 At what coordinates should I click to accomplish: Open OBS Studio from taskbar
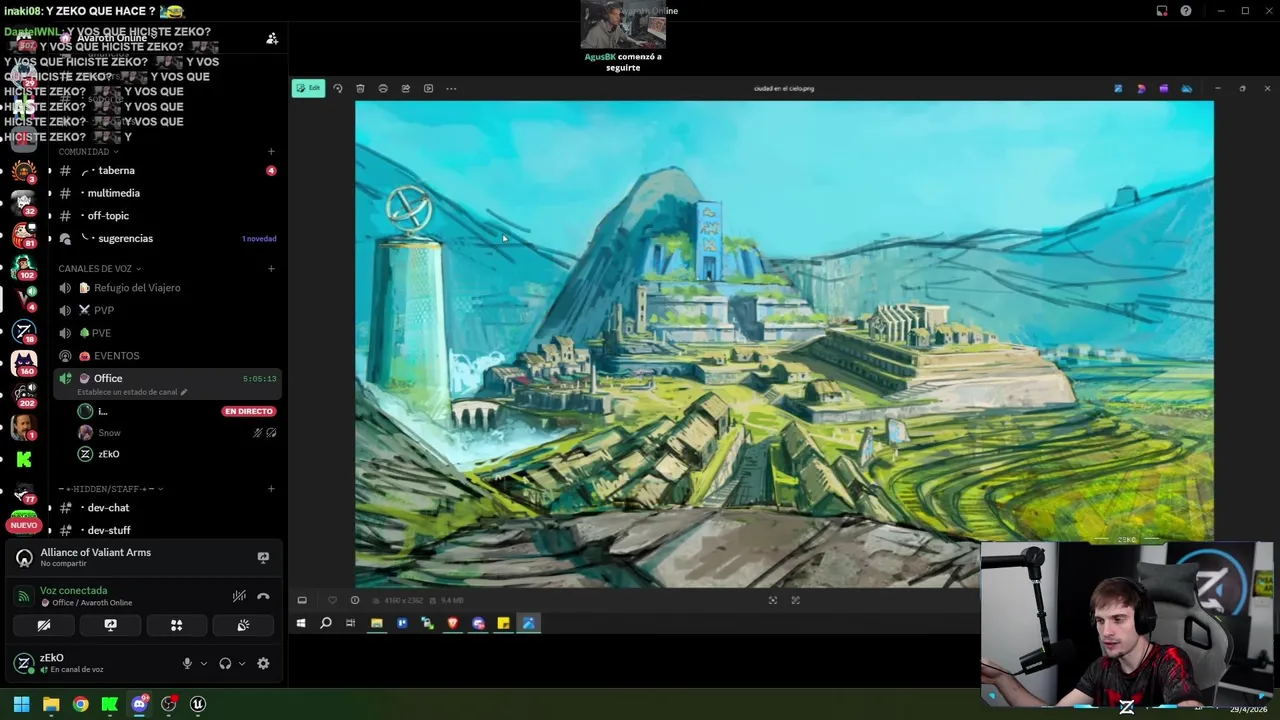pos(168,704)
